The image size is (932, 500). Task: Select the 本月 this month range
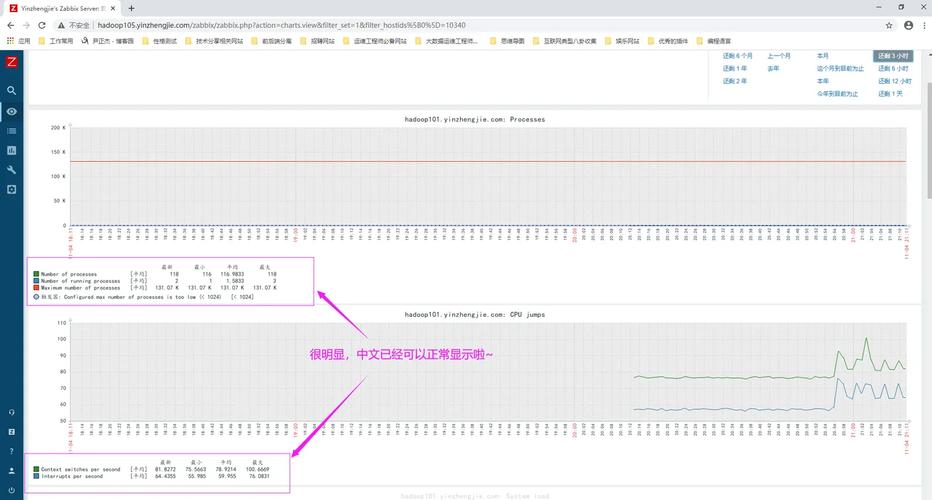[823, 56]
